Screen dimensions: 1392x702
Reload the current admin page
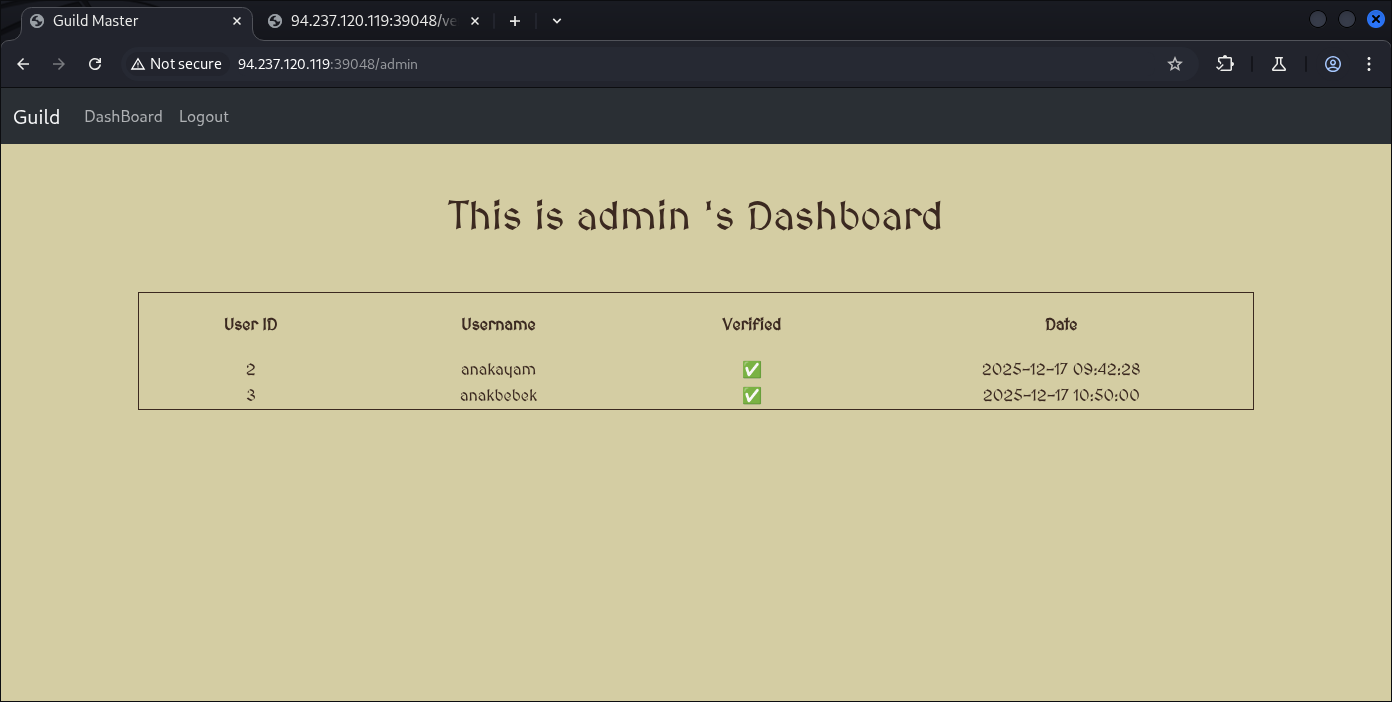(x=95, y=64)
